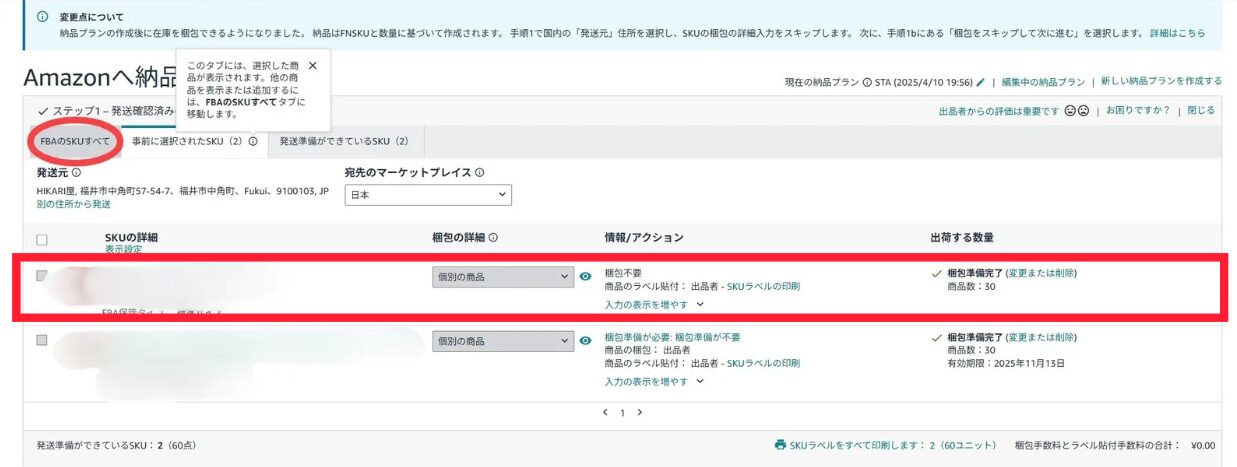Screen dimensions: 1237x467
Task: Open 個別の商品 dropdown in 梱包準備が必要 row
Action: pyautogui.click(x=503, y=341)
